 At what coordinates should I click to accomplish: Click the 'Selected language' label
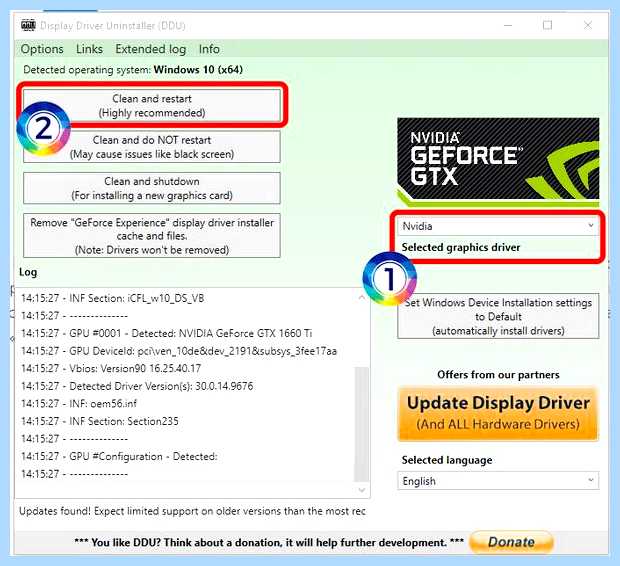tap(447, 460)
